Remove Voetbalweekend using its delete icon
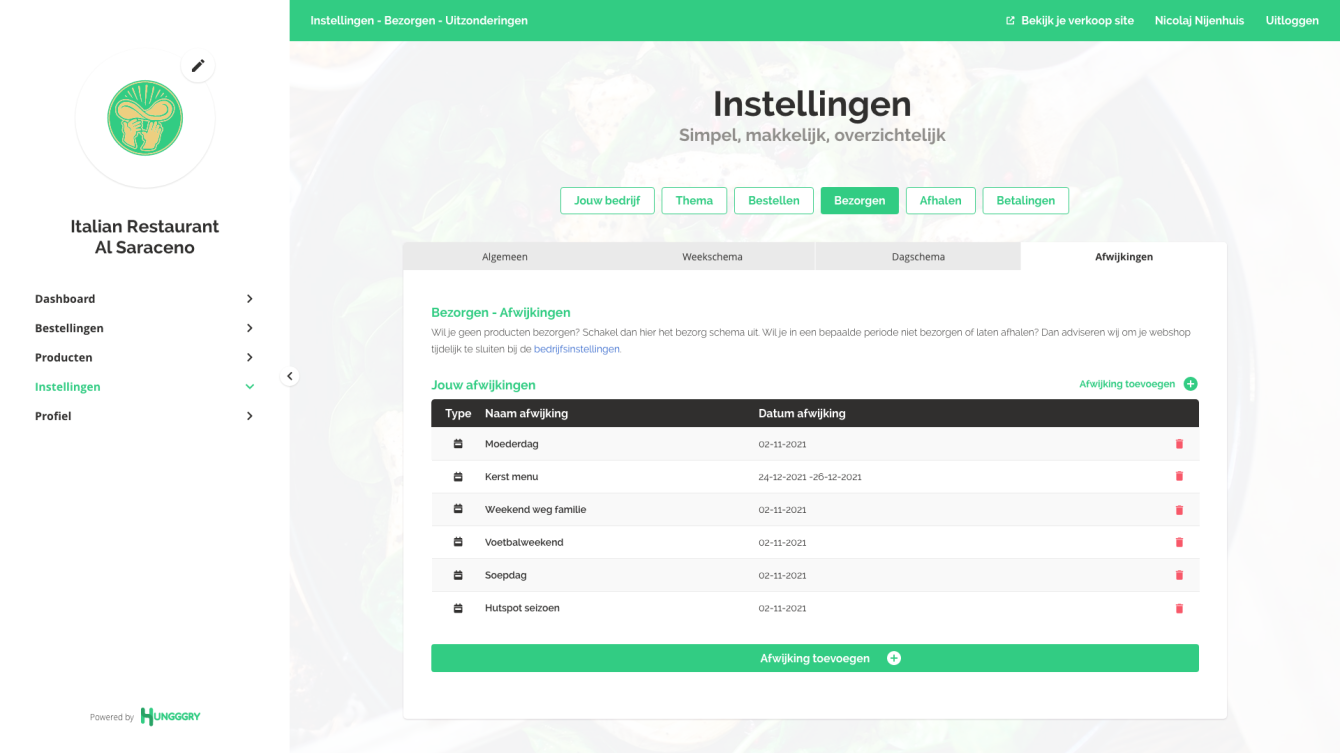The image size is (1340, 753). pyautogui.click(x=1179, y=542)
